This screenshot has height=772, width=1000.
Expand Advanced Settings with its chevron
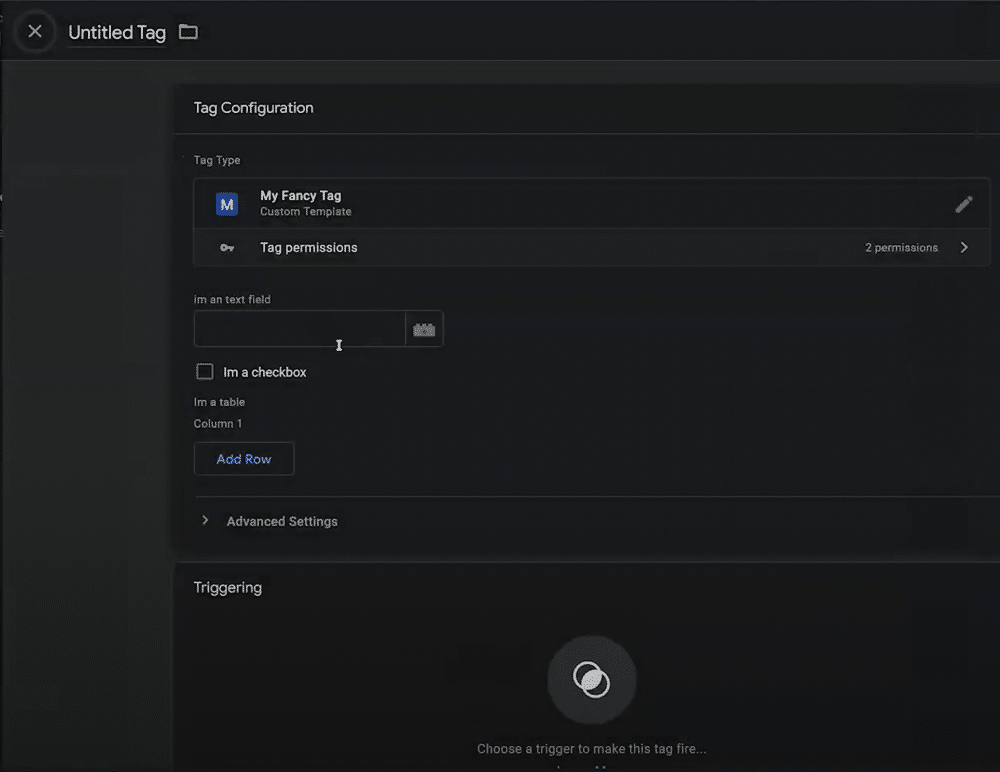205,521
